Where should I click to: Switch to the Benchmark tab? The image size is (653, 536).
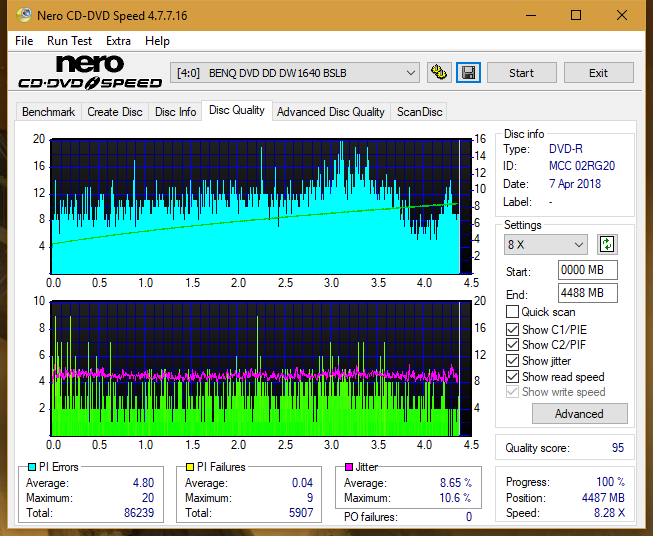tap(49, 112)
